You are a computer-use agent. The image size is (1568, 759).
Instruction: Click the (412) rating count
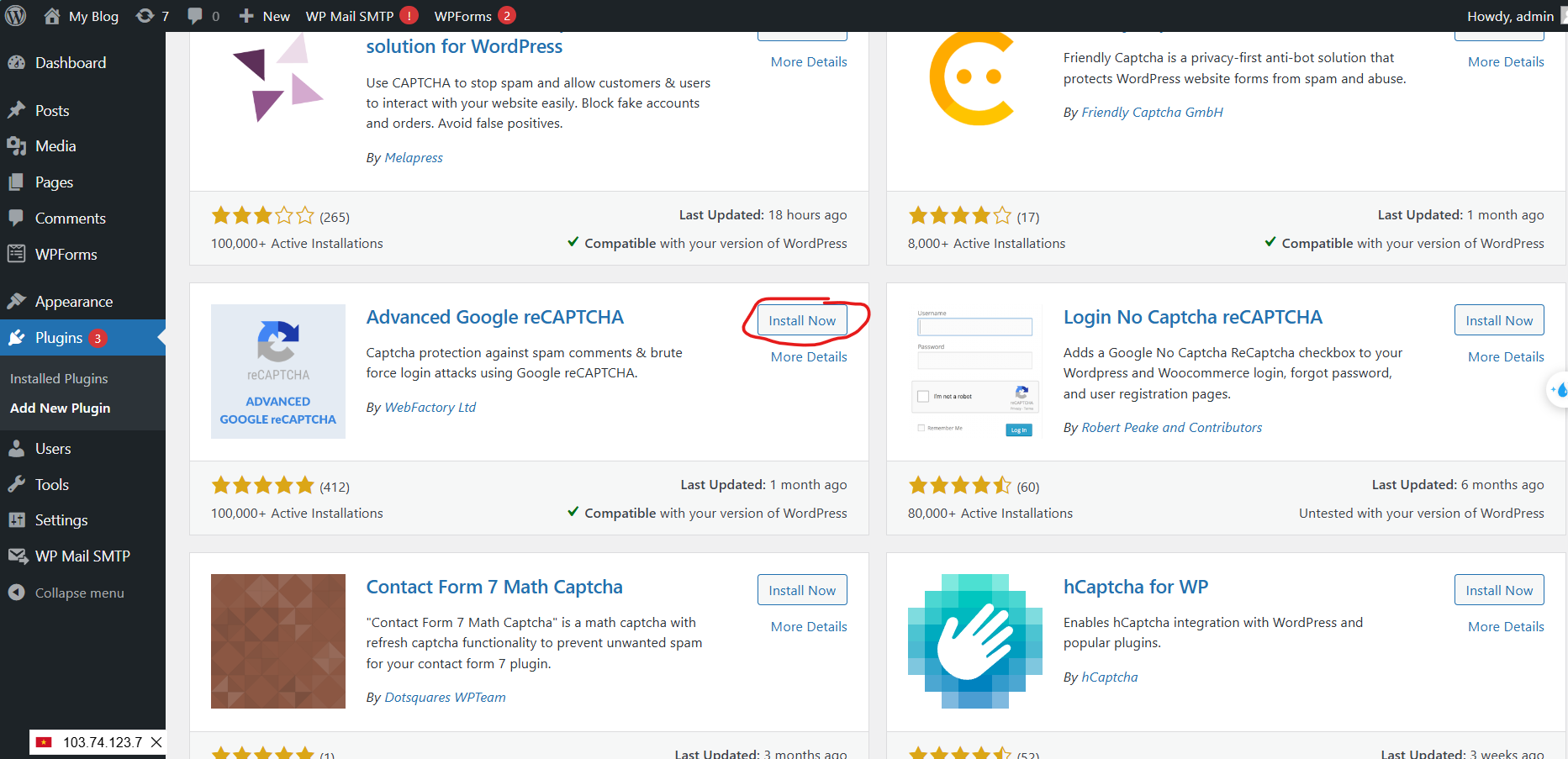(335, 488)
